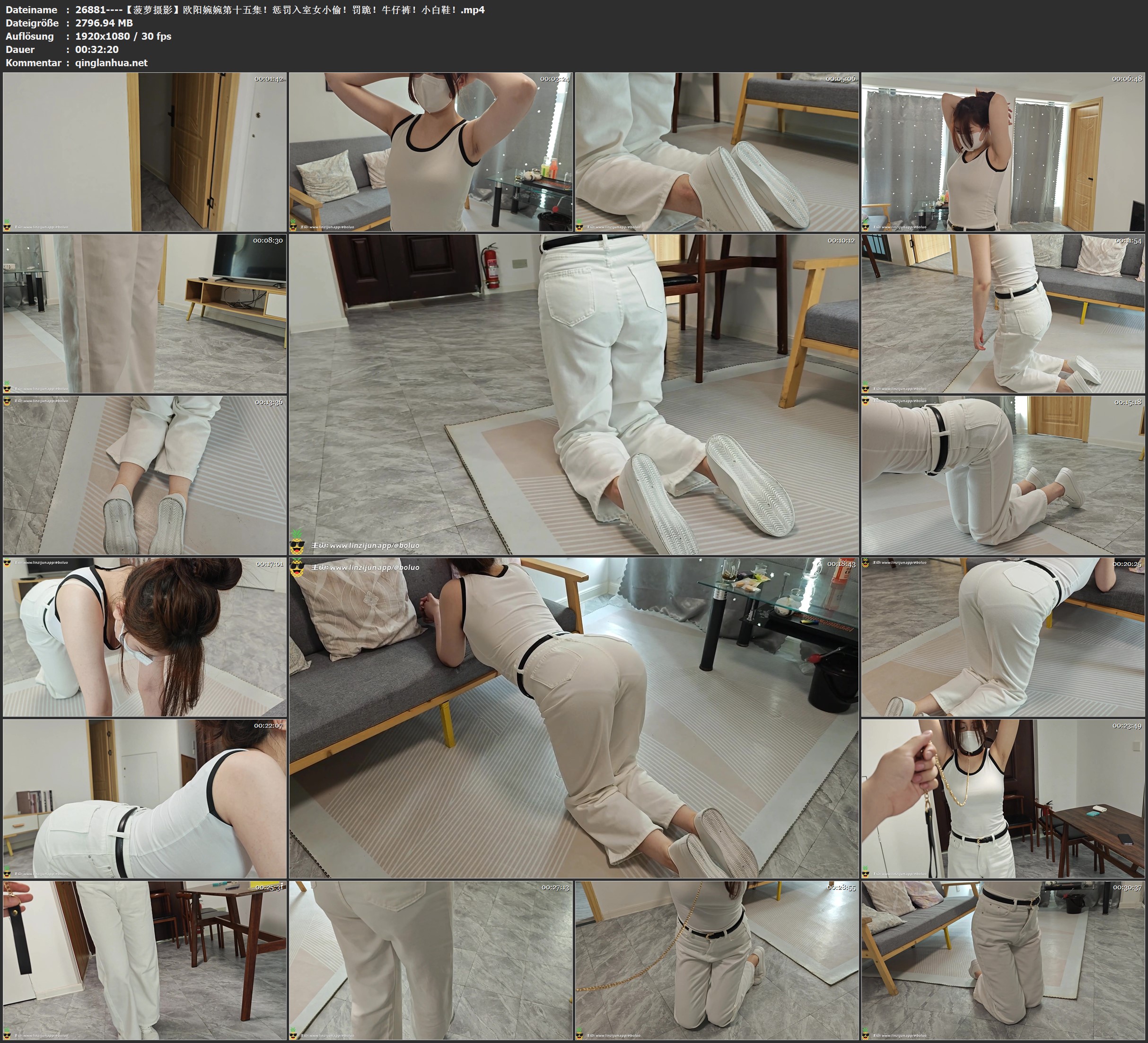The height and width of the screenshot is (1043, 1148).
Task: Select the thumbnail at 00:28:55
Action: pos(717,960)
